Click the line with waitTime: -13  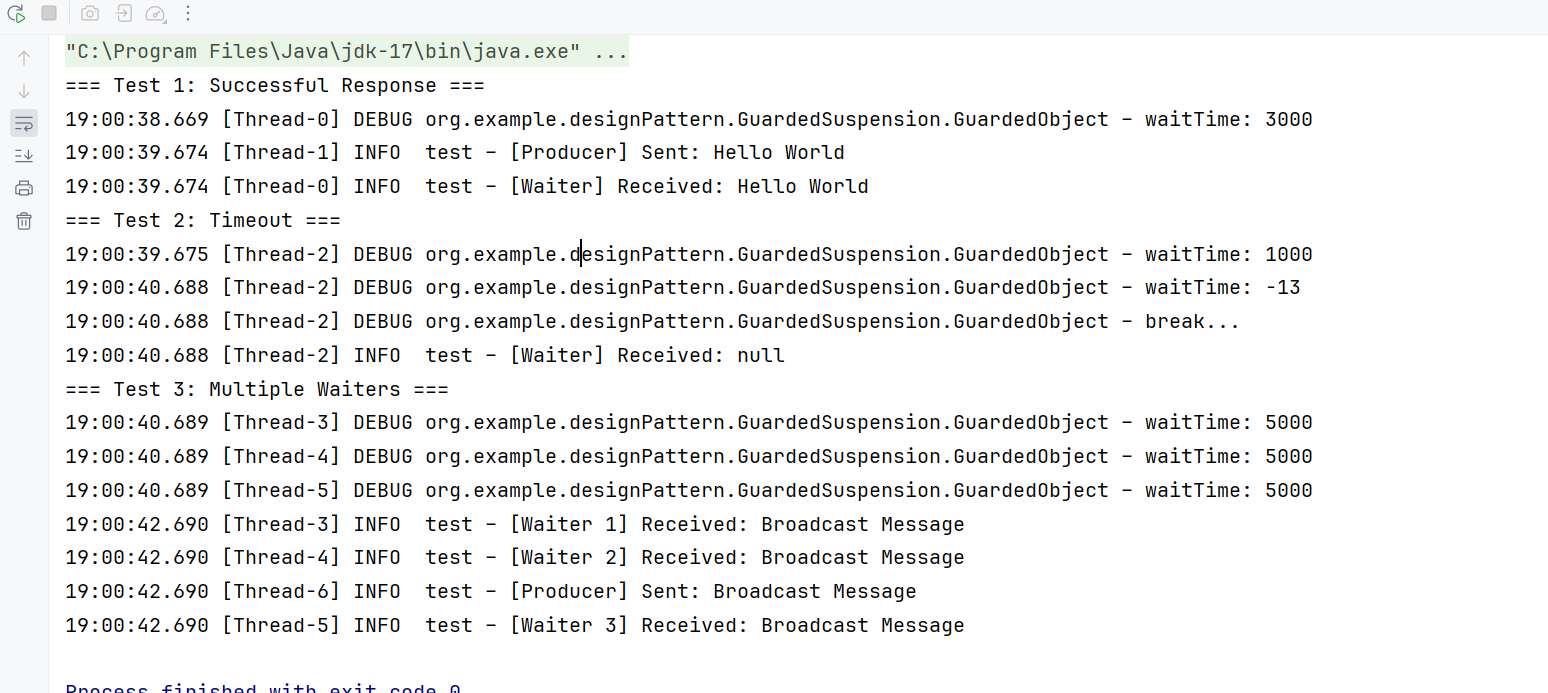coord(683,287)
